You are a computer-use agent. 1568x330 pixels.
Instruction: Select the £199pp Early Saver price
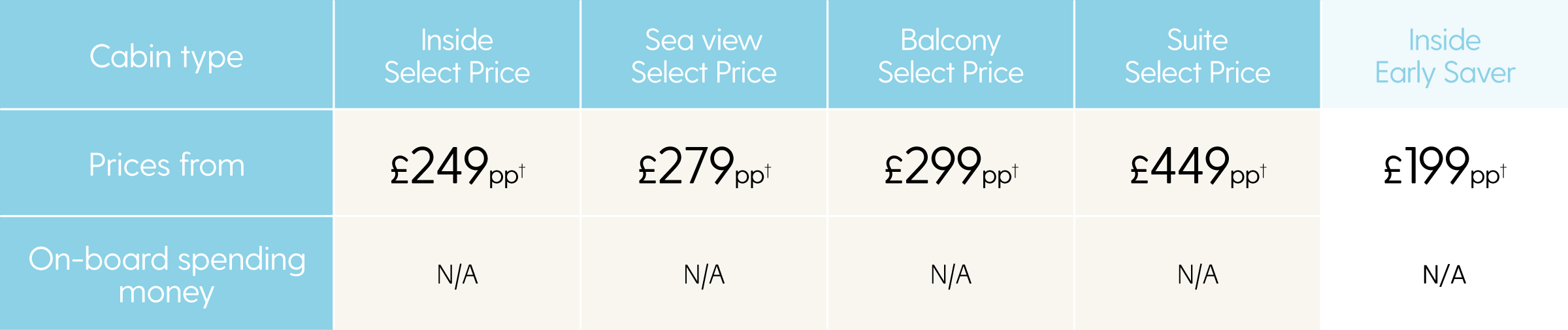[1445, 167]
